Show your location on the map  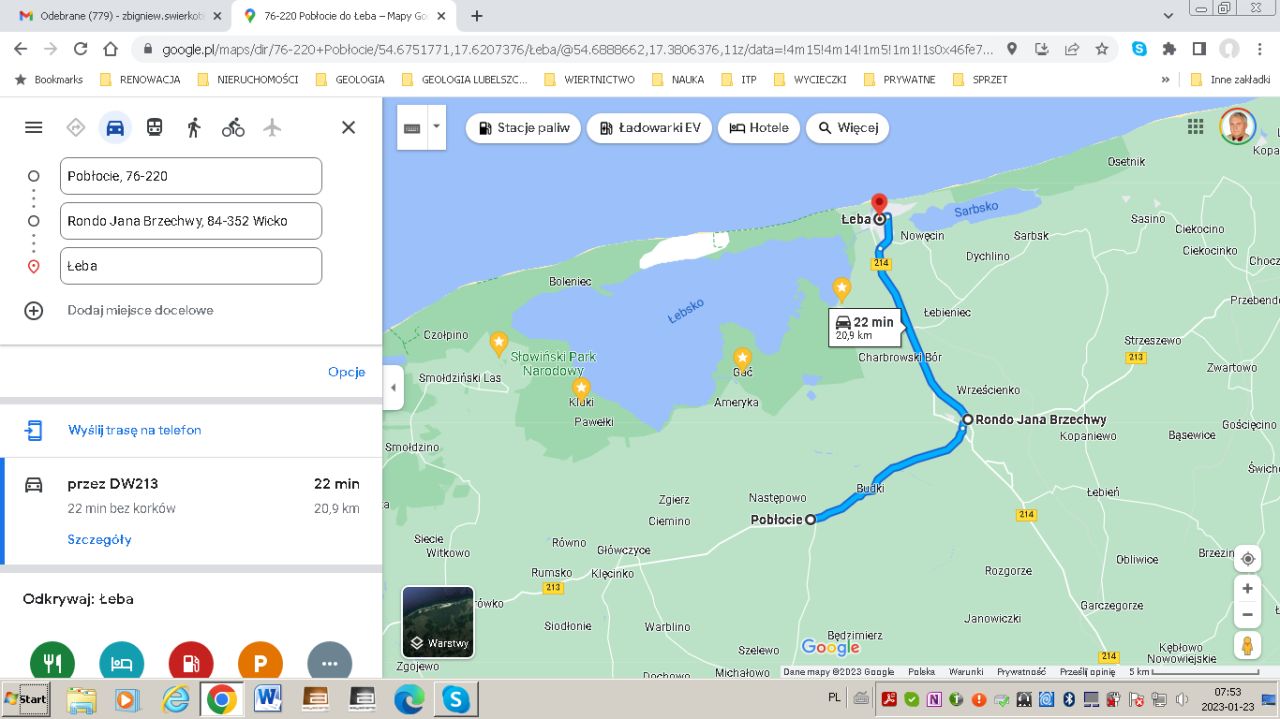pyautogui.click(x=1247, y=559)
